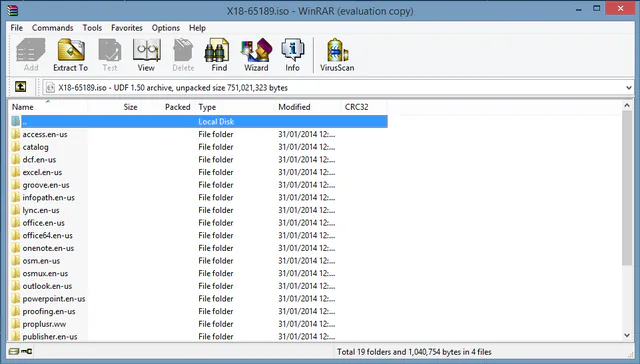Open the Tools menu

(x=92, y=28)
